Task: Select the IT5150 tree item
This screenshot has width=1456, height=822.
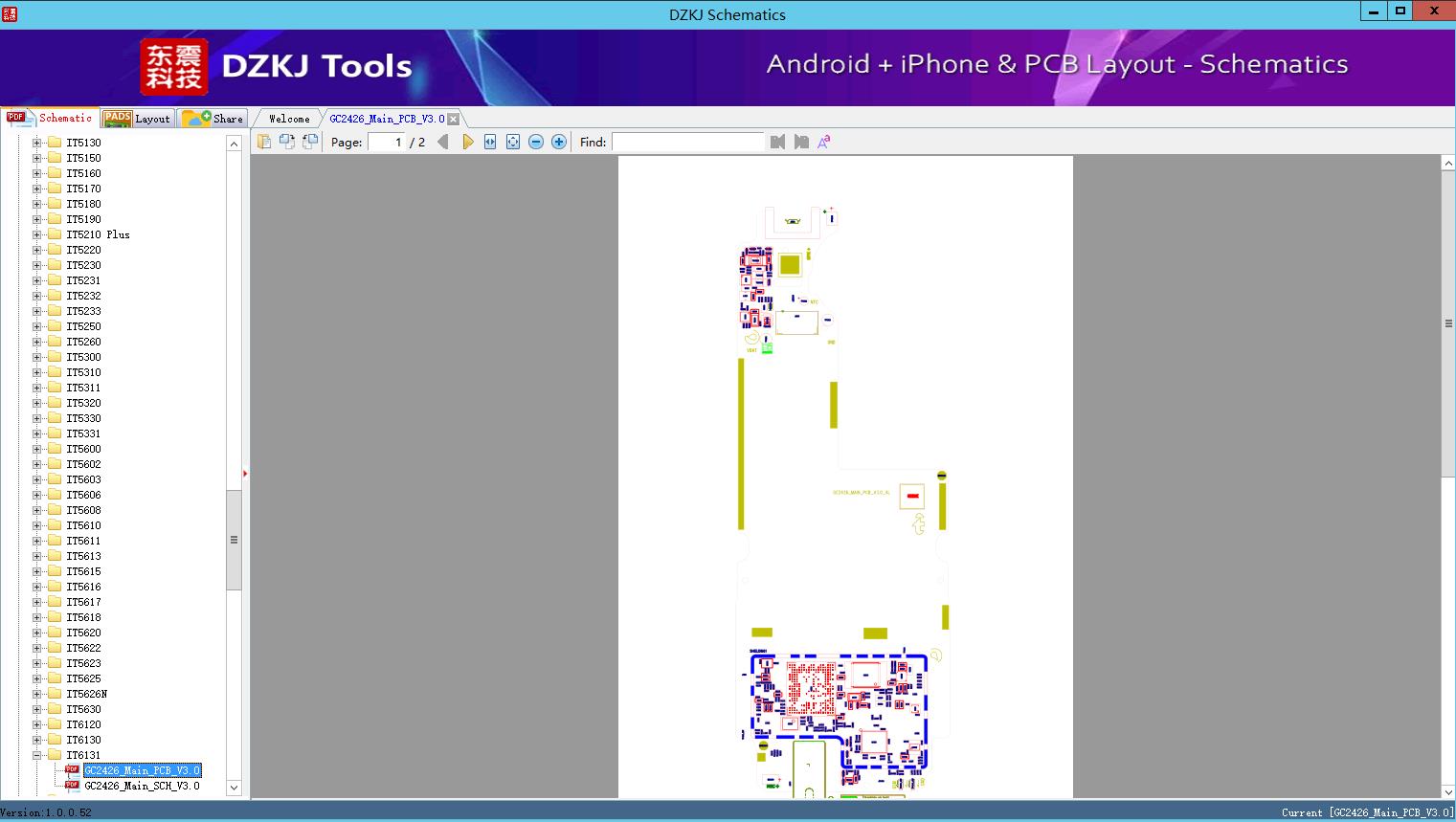Action: tap(83, 158)
